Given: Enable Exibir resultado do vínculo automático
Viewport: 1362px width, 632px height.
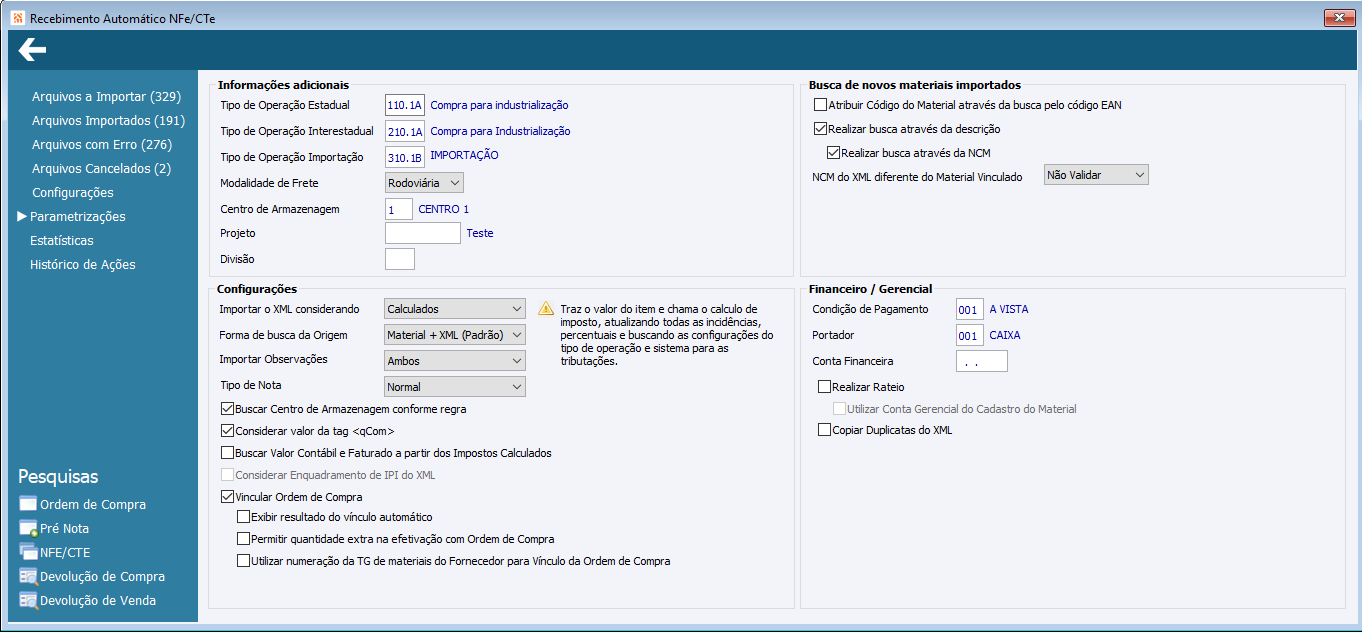Looking at the screenshot, I should click(243, 517).
